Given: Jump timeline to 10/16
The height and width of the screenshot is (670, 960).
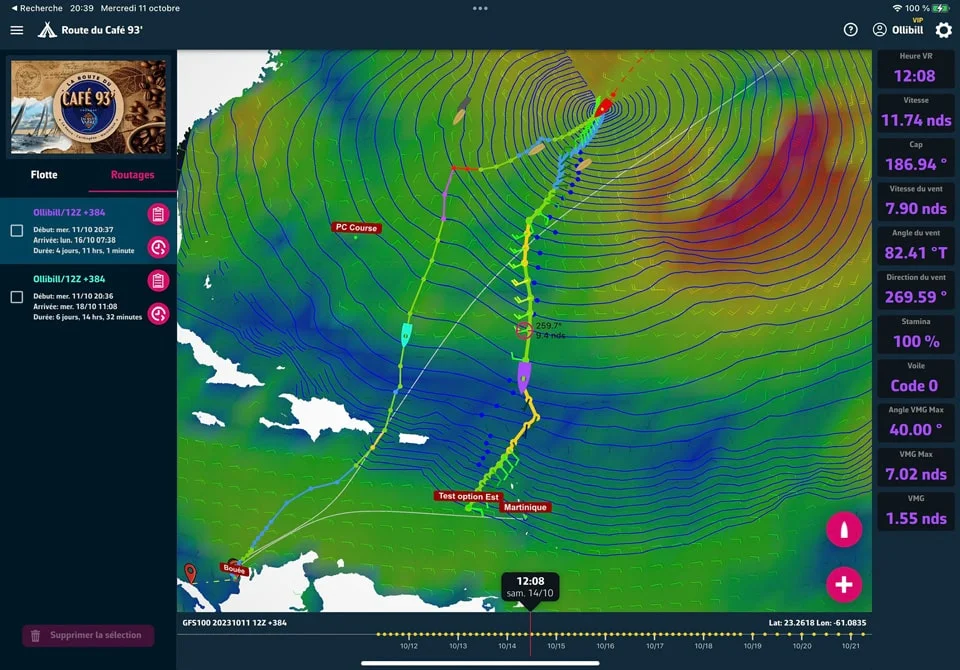Looking at the screenshot, I should [x=606, y=646].
